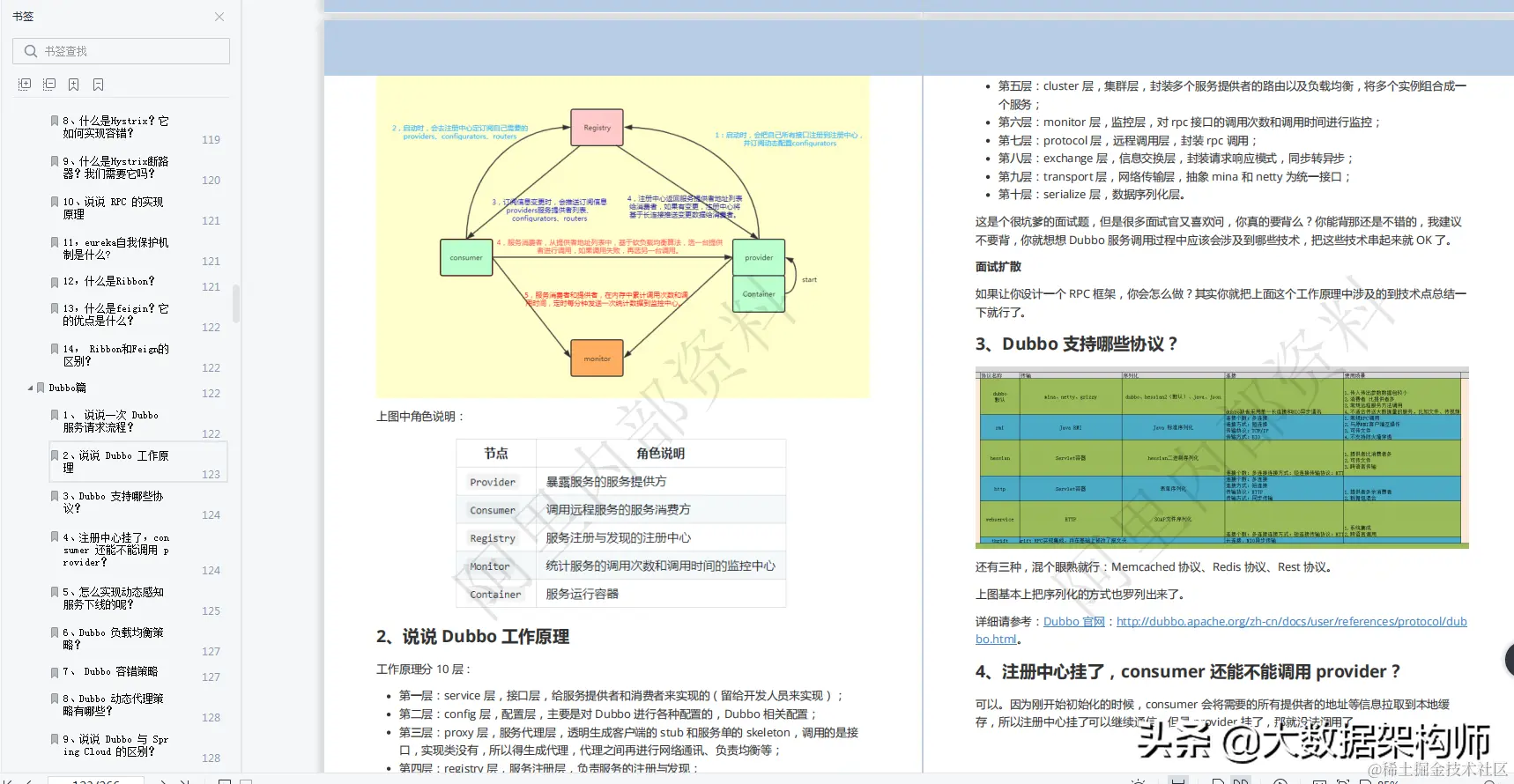Viewport: 1514px width, 784px height.
Task: Focus the 书签查找 search field
Action: point(121,51)
